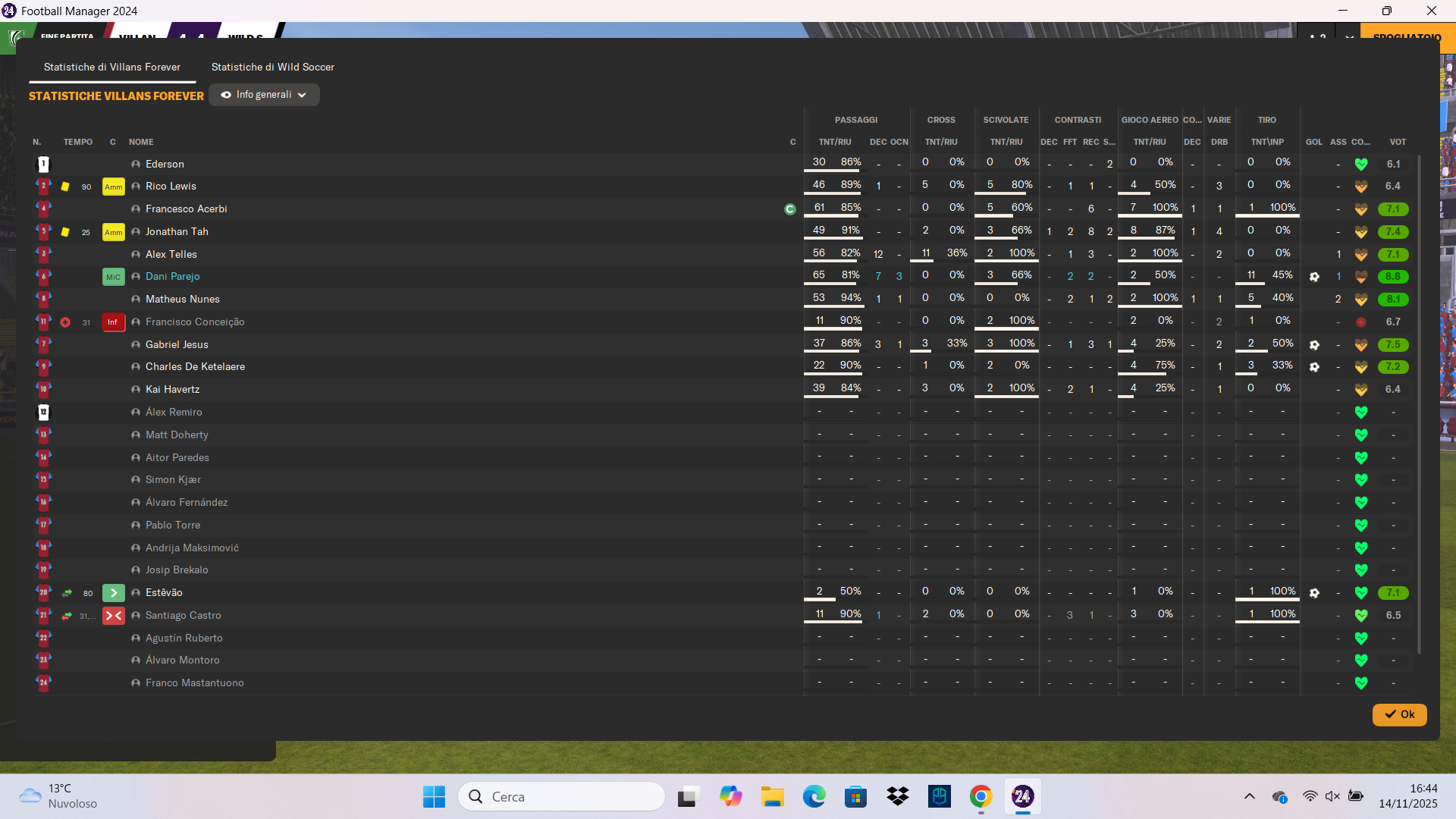Click Álex Remiro's white goalkeeper shirt icon
This screenshot has width=1456, height=819.
coord(43,413)
